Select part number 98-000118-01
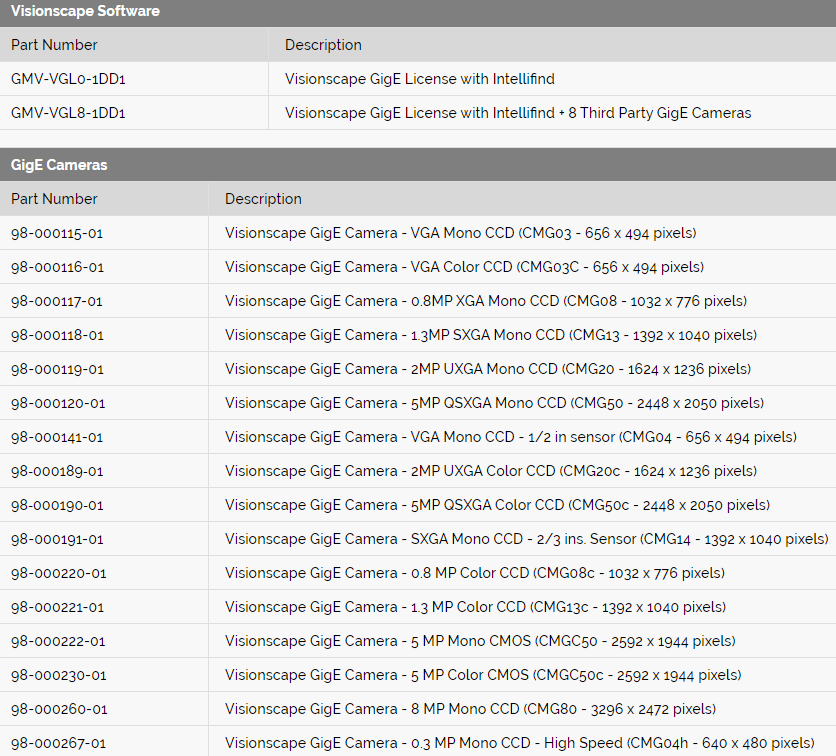The width and height of the screenshot is (836, 756). pos(58,336)
